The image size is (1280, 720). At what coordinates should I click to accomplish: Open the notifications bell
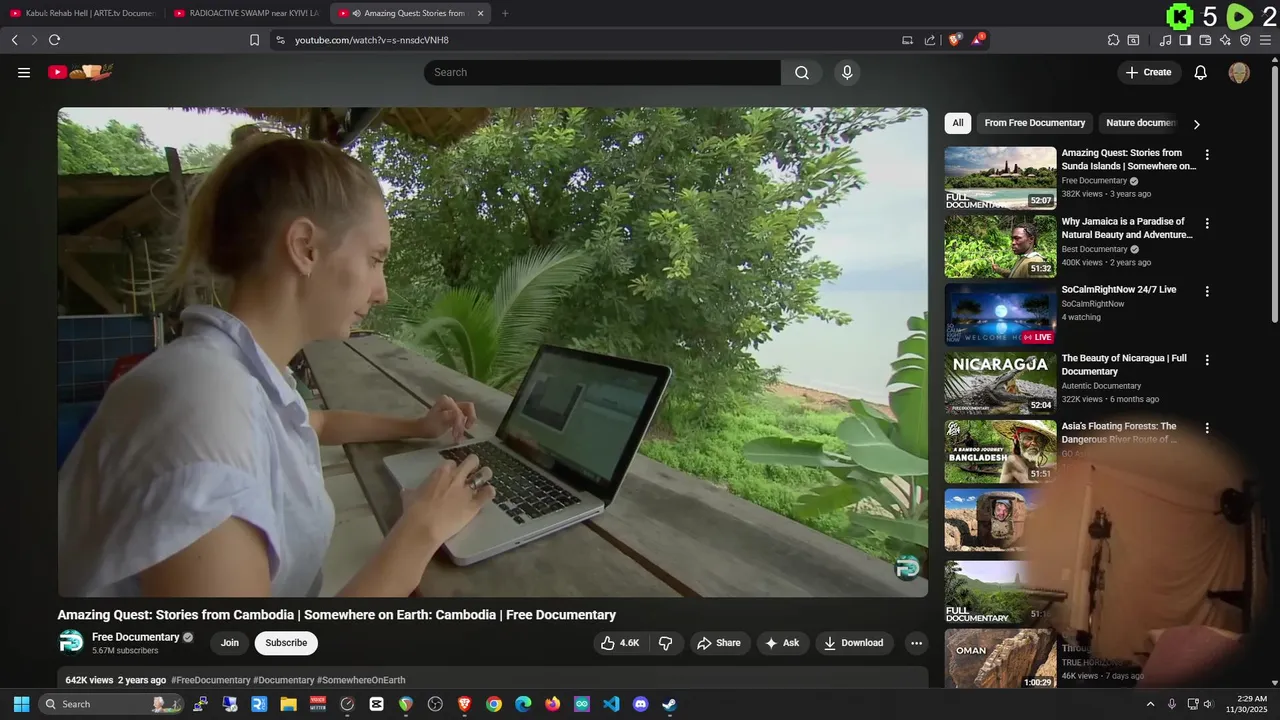pyautogui.click(x=1201, y=72)
